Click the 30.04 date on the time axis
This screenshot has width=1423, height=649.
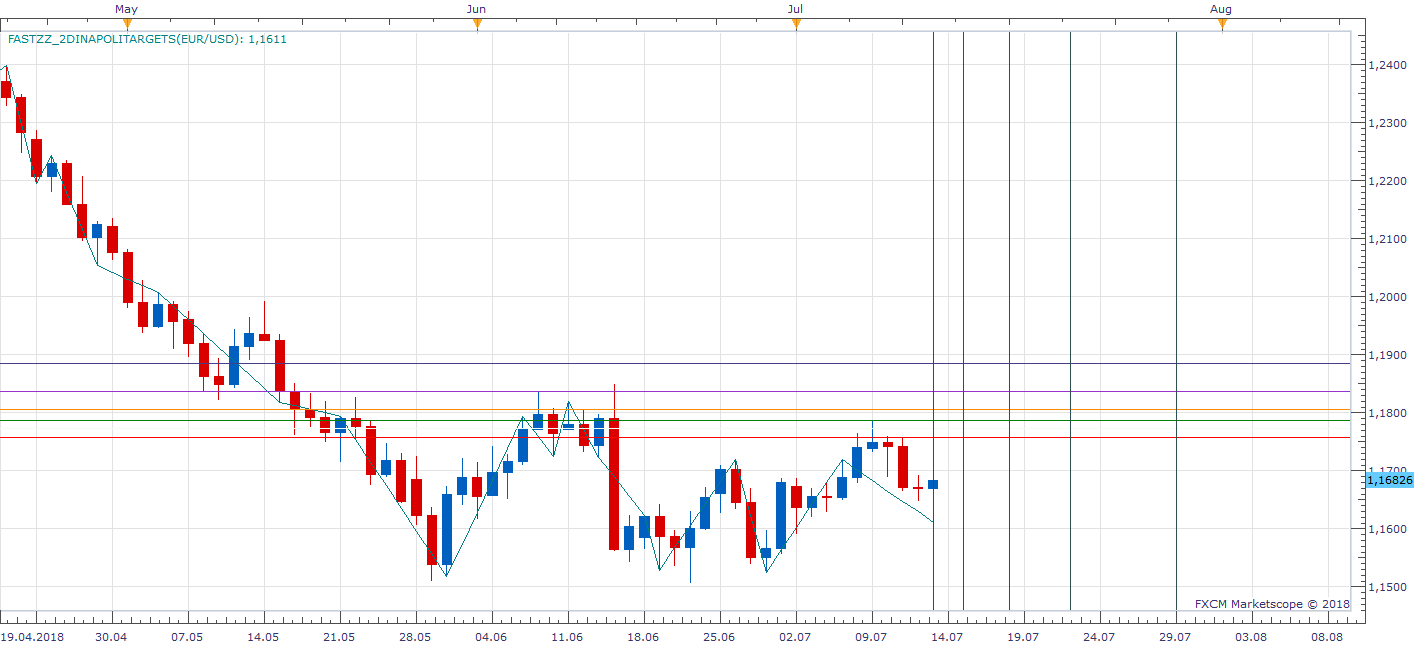pos(111,636)
